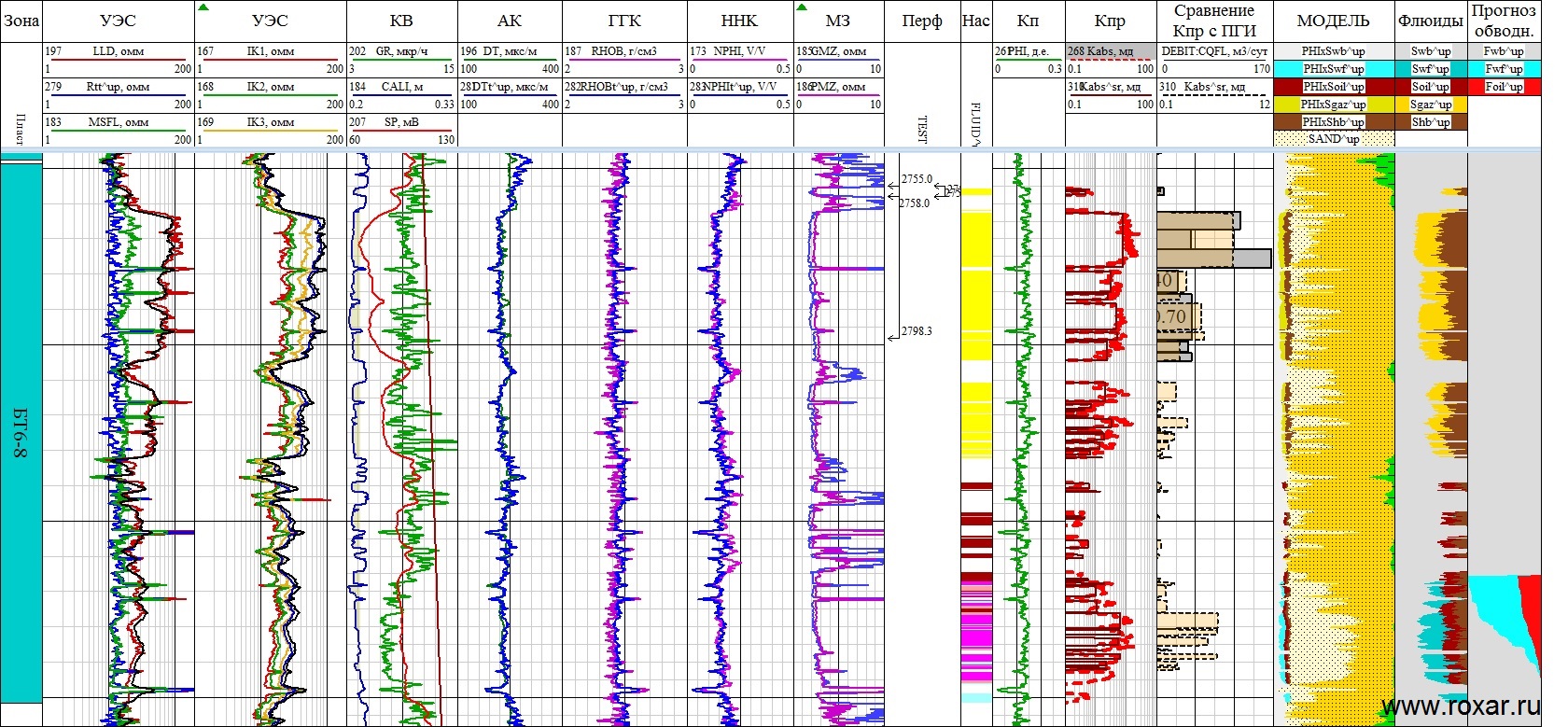
Task: Click the dotted SAND^up legend swatch
Action: pyautogui.click(x=1334, y=139)
